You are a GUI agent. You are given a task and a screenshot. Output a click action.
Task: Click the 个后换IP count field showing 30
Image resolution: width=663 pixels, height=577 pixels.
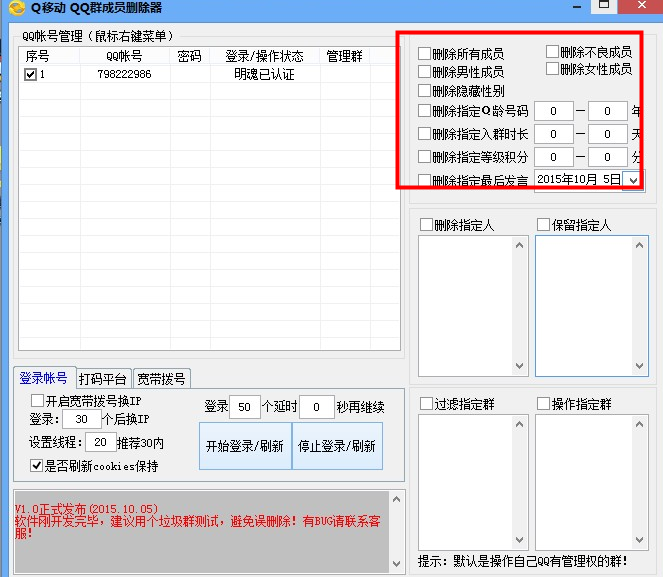[82, 419]
